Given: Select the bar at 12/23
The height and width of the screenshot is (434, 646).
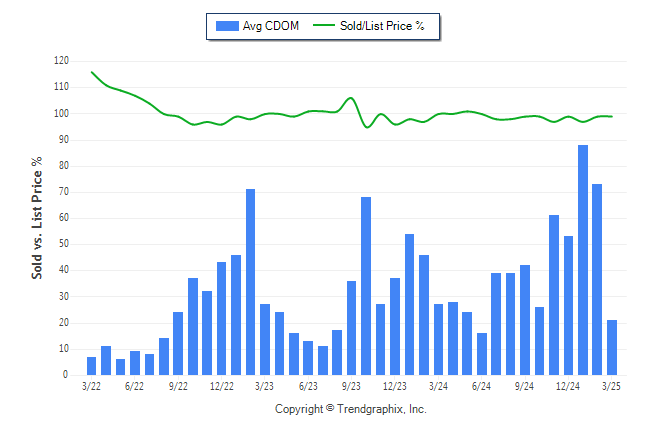Looking at the screenshot, I should (395, 326).
